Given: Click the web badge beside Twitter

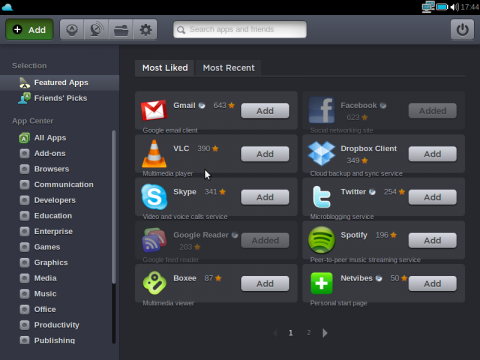Looking at the screenshot, I should click(372, 192).
